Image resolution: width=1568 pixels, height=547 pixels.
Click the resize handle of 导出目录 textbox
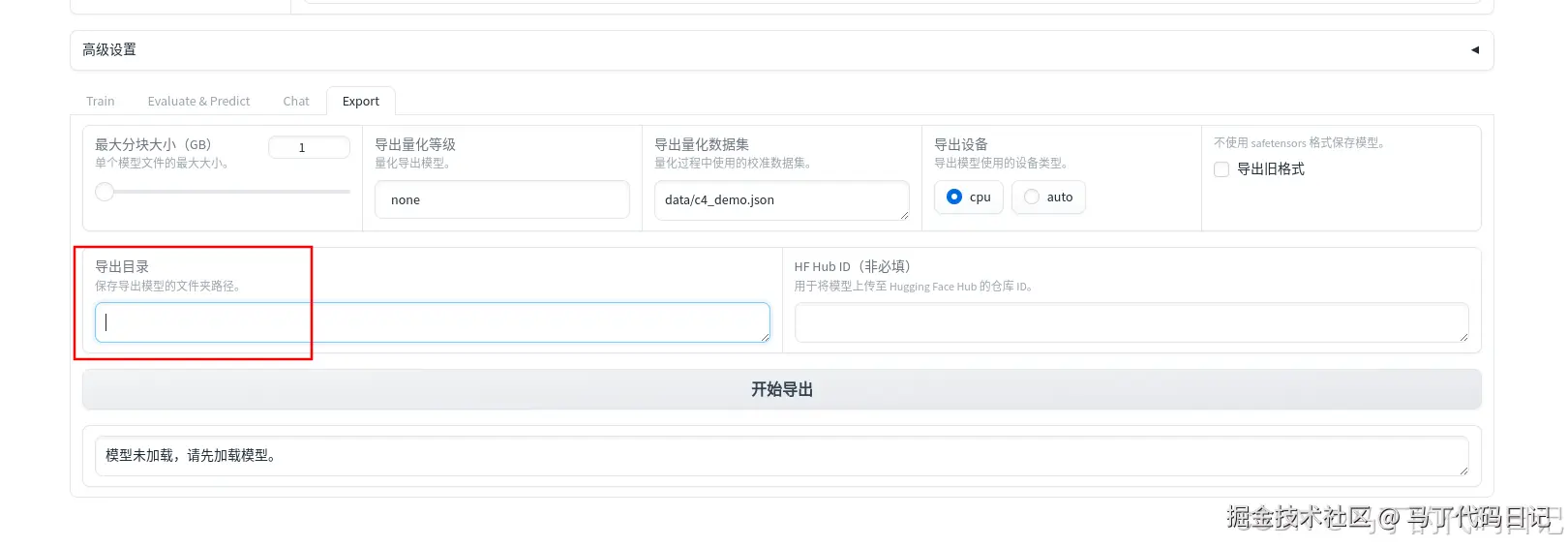(x=764, y=336)
